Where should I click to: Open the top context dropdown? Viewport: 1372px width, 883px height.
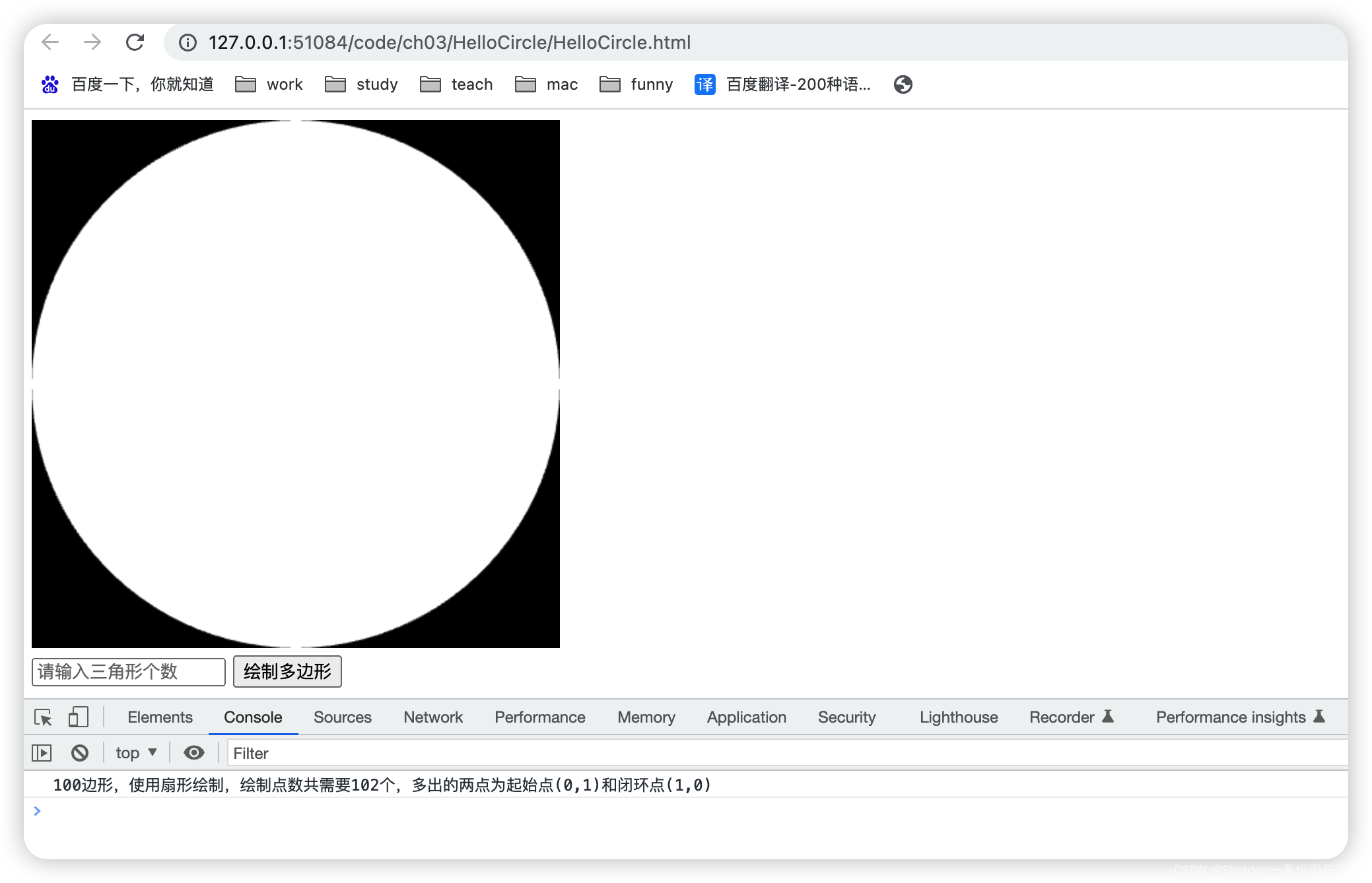(x=136, y=753)
